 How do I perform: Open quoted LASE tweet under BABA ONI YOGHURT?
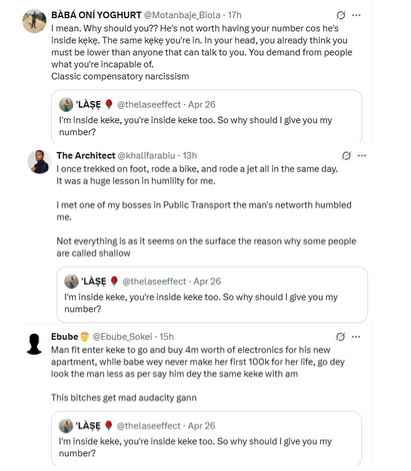point(206,117)
